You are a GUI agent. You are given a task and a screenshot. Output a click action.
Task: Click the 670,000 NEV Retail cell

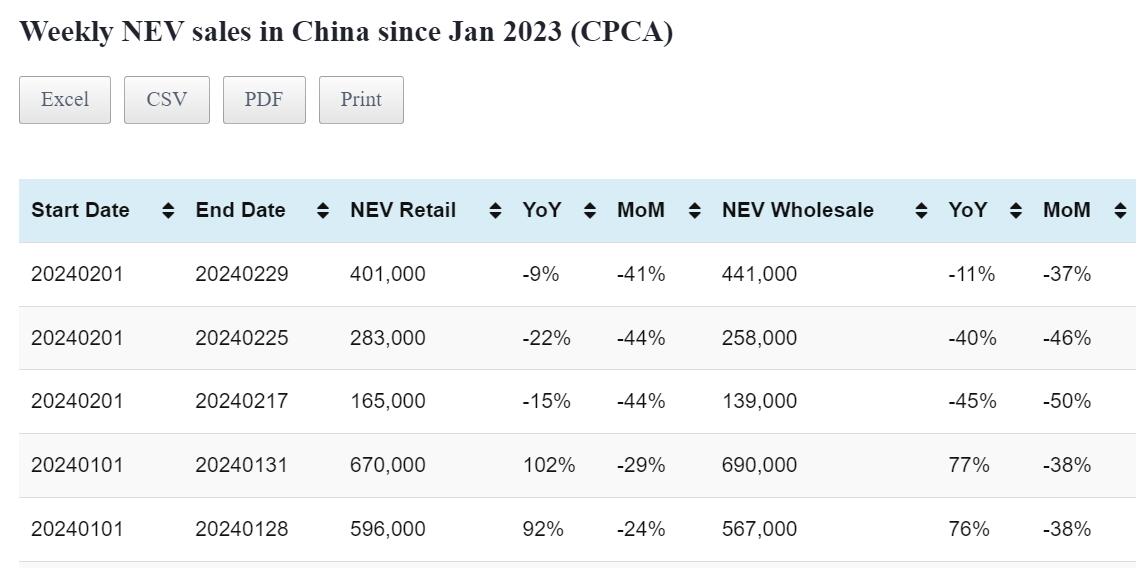point(388,465)
